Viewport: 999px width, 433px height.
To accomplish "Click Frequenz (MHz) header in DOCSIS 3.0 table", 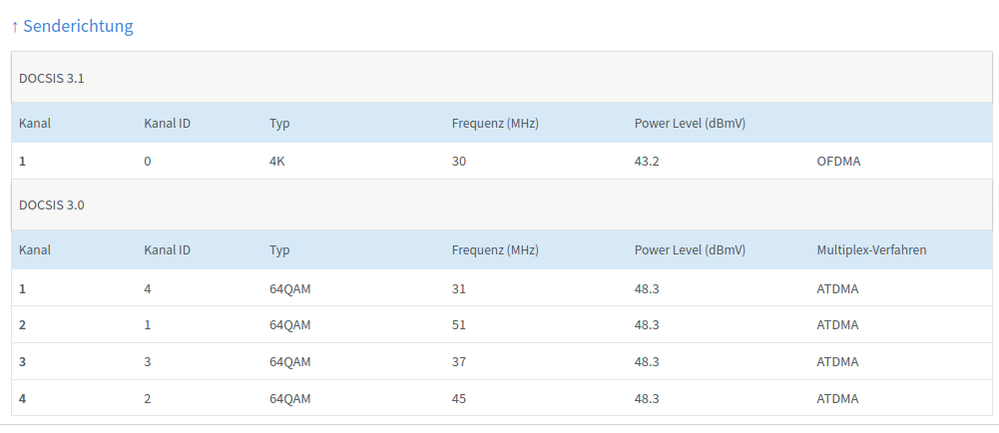I will point(494,250).
